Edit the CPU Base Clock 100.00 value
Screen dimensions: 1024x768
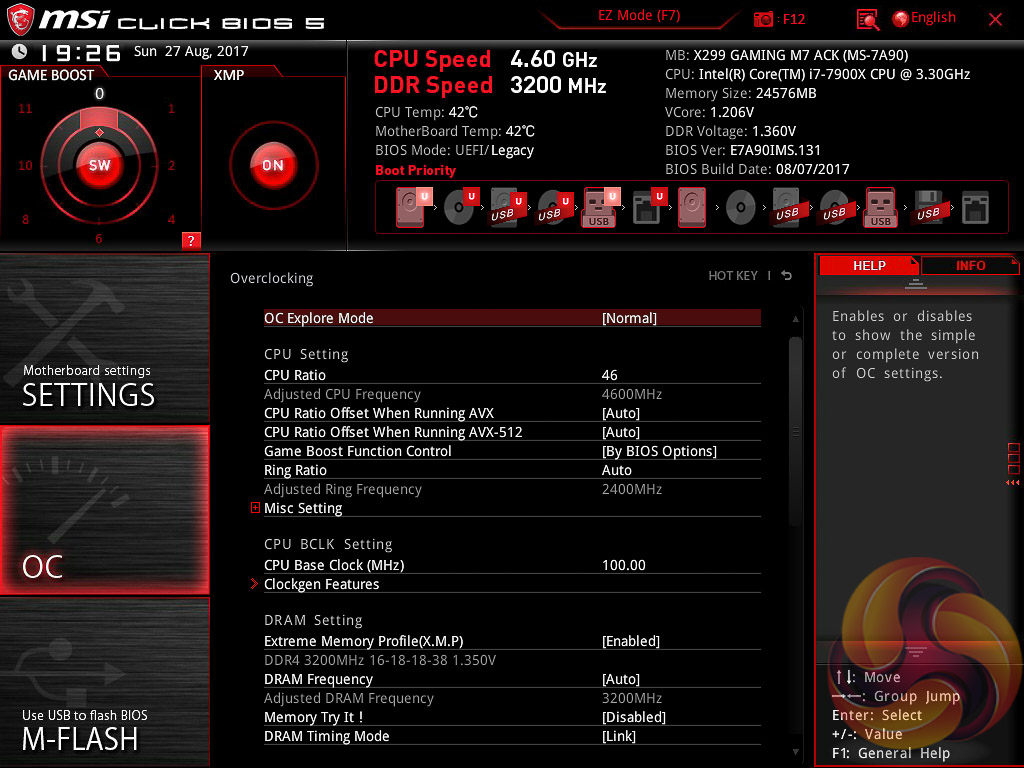(624, 566)
